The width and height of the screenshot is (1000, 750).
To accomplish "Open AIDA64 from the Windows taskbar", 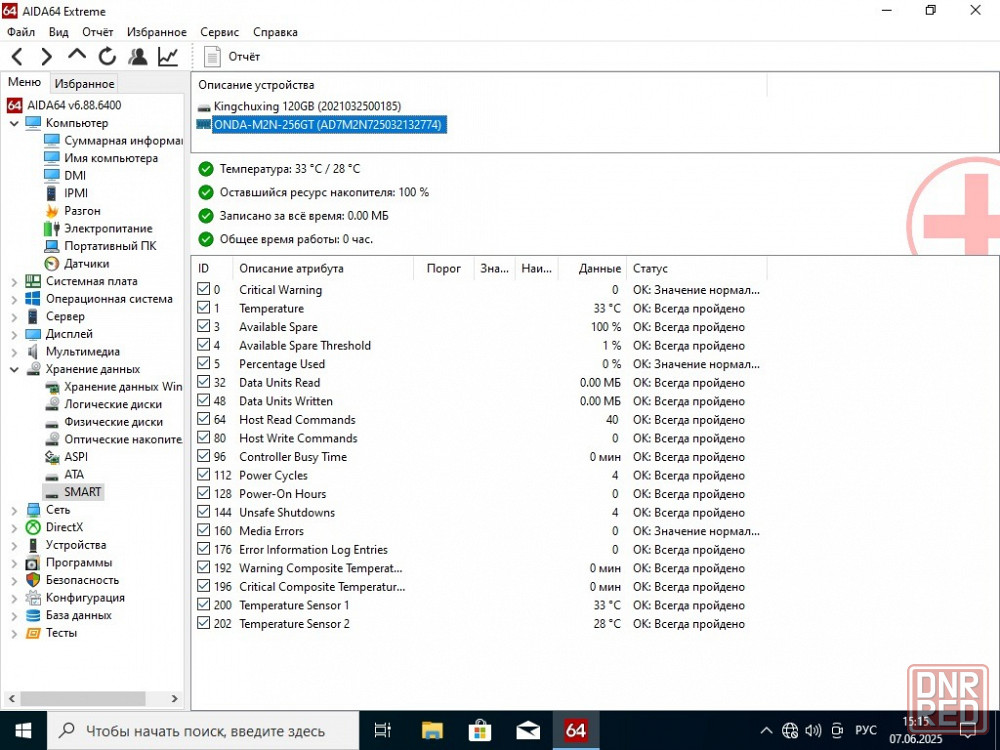I will tap(575, 730).
